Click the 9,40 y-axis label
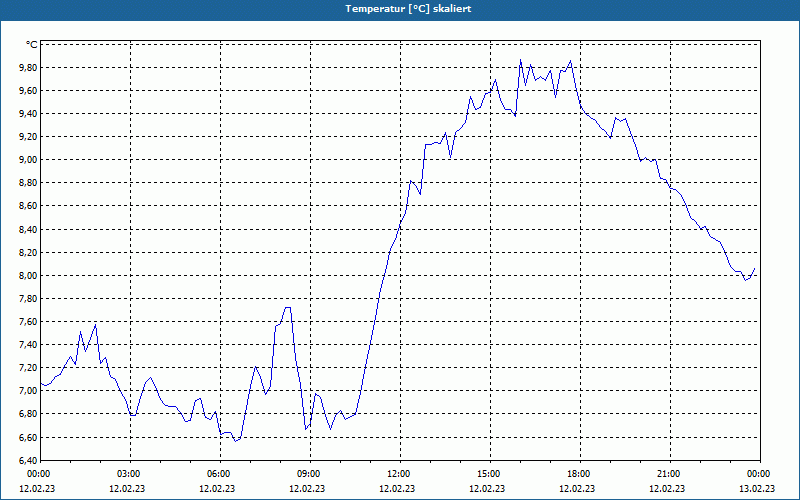The image size is (800, 500). click(x=29, y=114)
